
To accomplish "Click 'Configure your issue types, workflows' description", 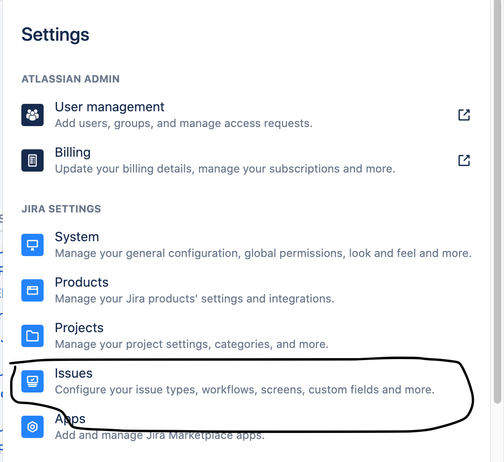I will [245, 390].
